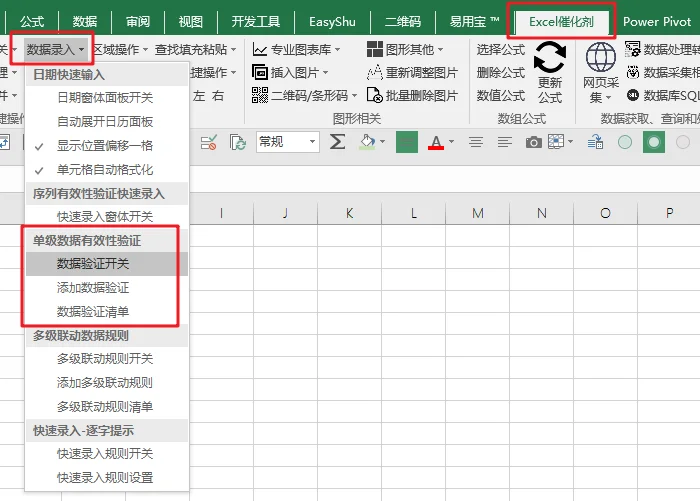Collapse the 数据录入 dropdown
Viewport: 700px width, 501px height.
pos(55,49)
